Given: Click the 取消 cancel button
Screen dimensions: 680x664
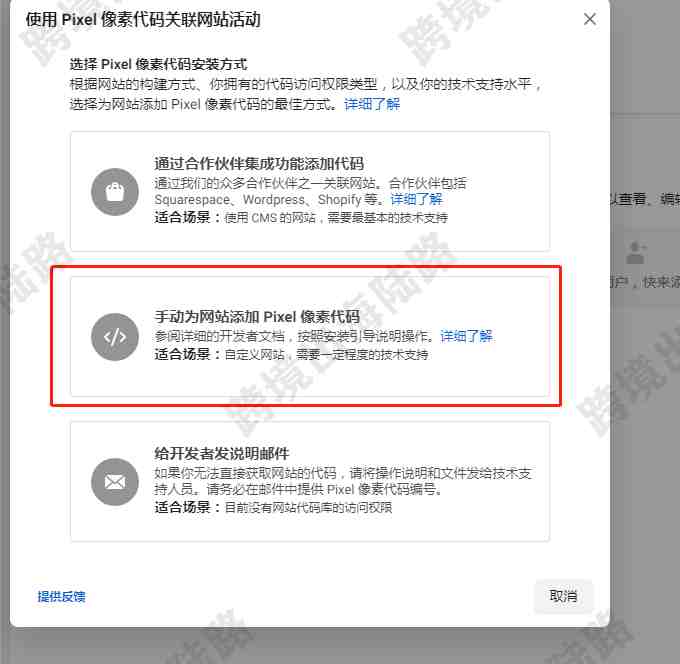Looking at the screenshot, I should [x=563, y=596].
